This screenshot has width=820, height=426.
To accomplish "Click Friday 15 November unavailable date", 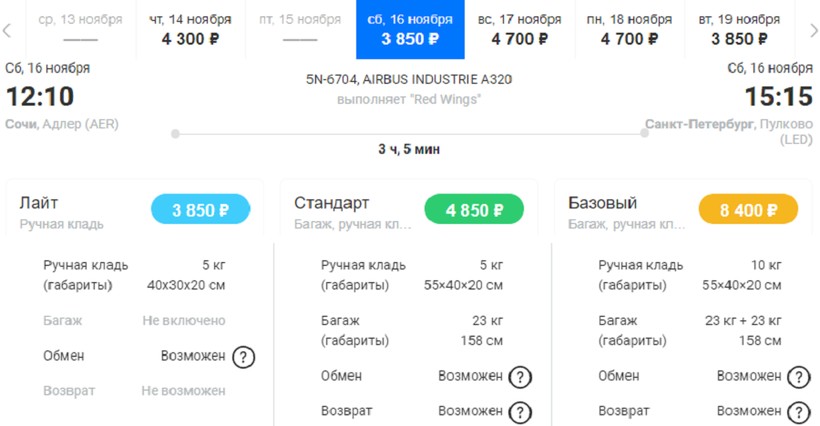I will 299,29.
